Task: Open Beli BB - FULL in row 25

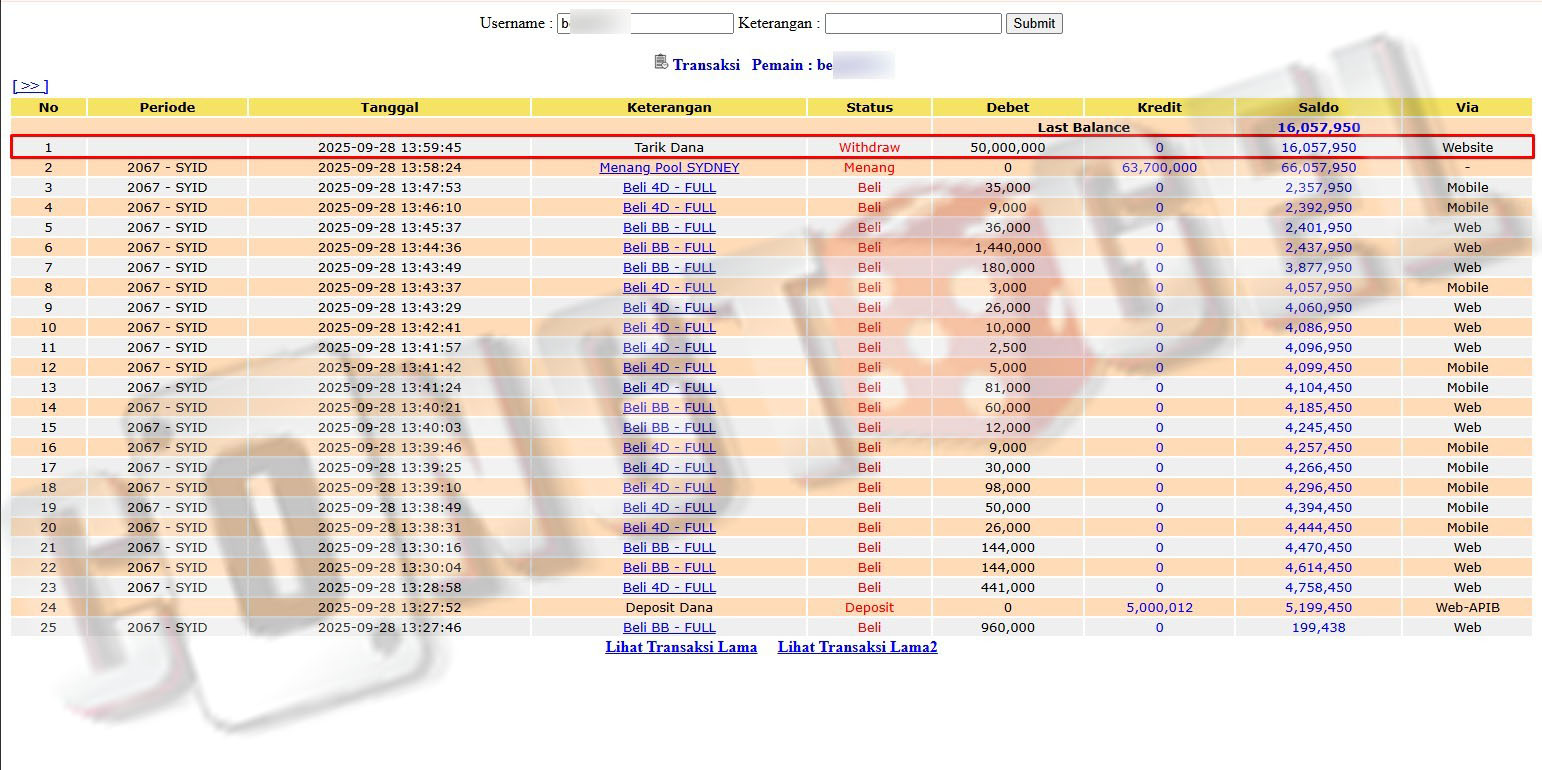Action: [669, 628]
